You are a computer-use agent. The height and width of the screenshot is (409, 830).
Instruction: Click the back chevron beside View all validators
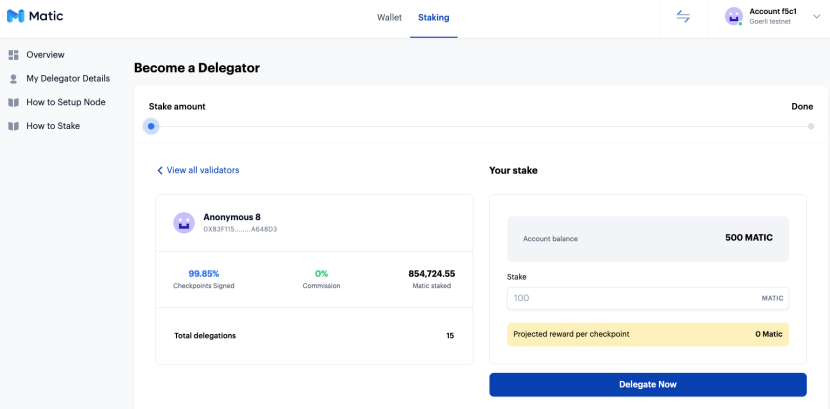click(160, 170)
